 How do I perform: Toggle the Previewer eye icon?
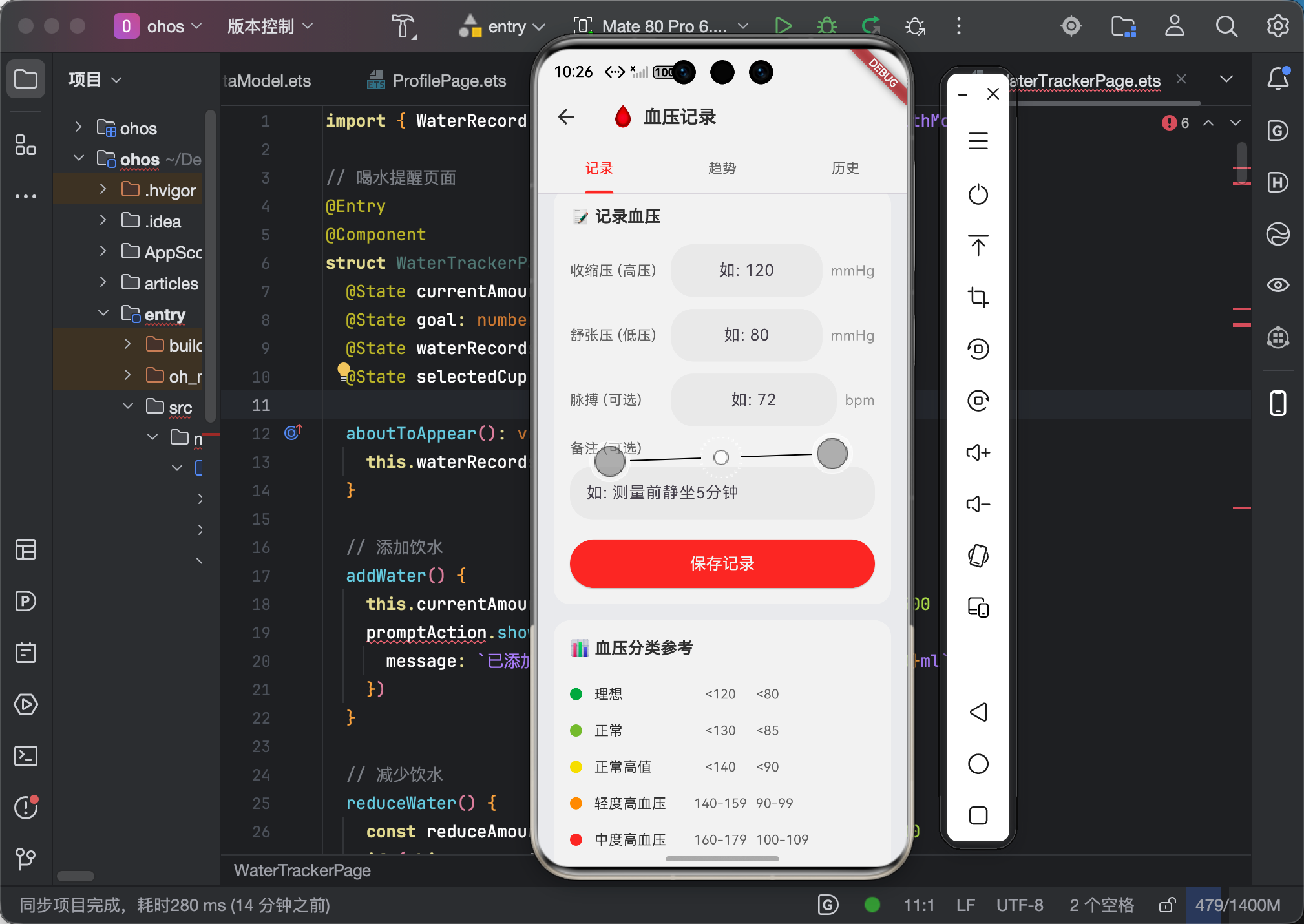click(1278, 285)
